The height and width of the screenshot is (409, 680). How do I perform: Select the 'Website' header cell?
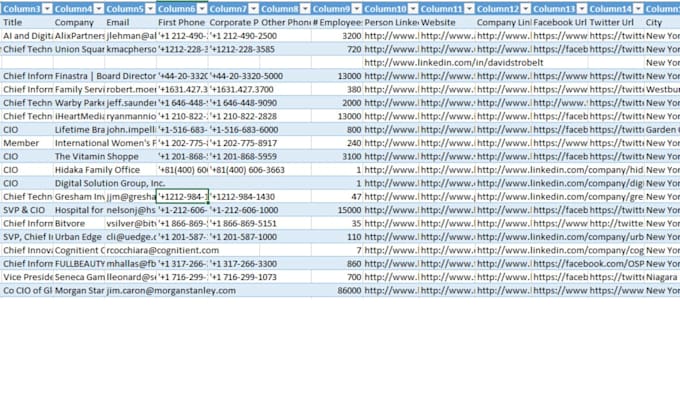pos(447,22)
